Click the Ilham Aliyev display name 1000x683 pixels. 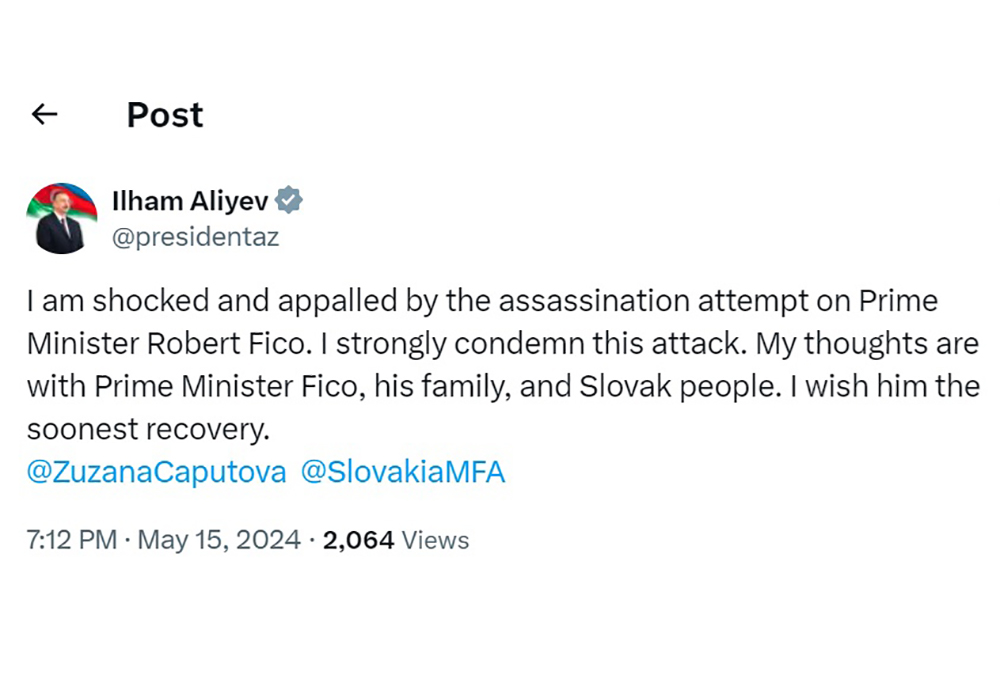click(x=191, y=201)
